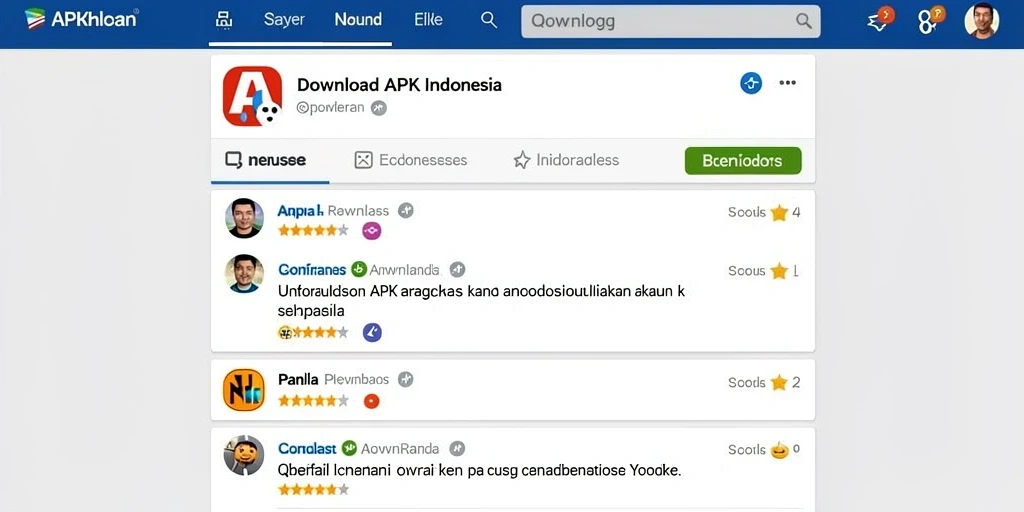
Task: Open Conolast reviewer avatar
Action: coord(244,455)
